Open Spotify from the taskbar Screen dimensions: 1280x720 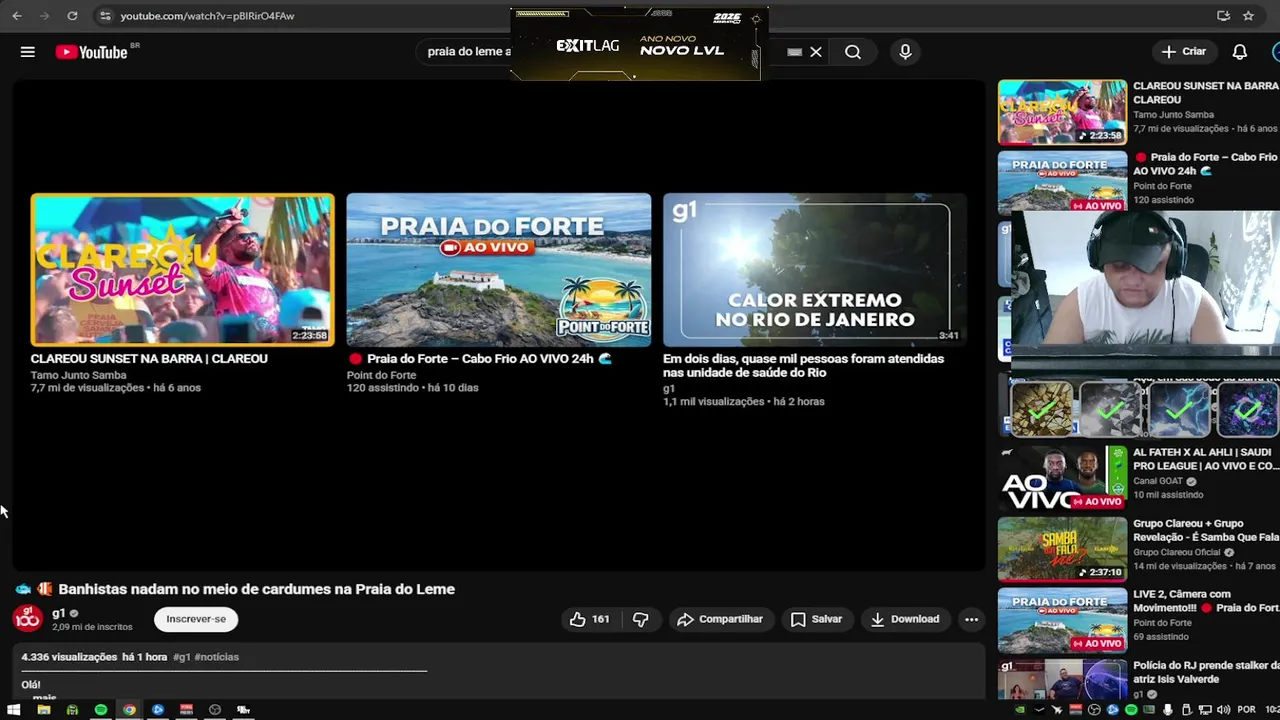pyautogui.click(x=101, y=710)
